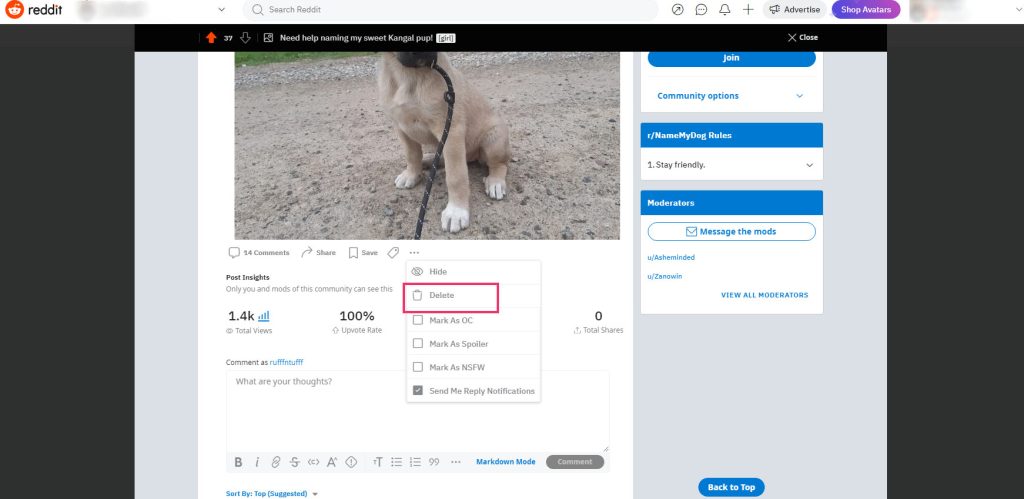
Task: Toggle strikethrough in comment toolbar
Action: [294, 462]
